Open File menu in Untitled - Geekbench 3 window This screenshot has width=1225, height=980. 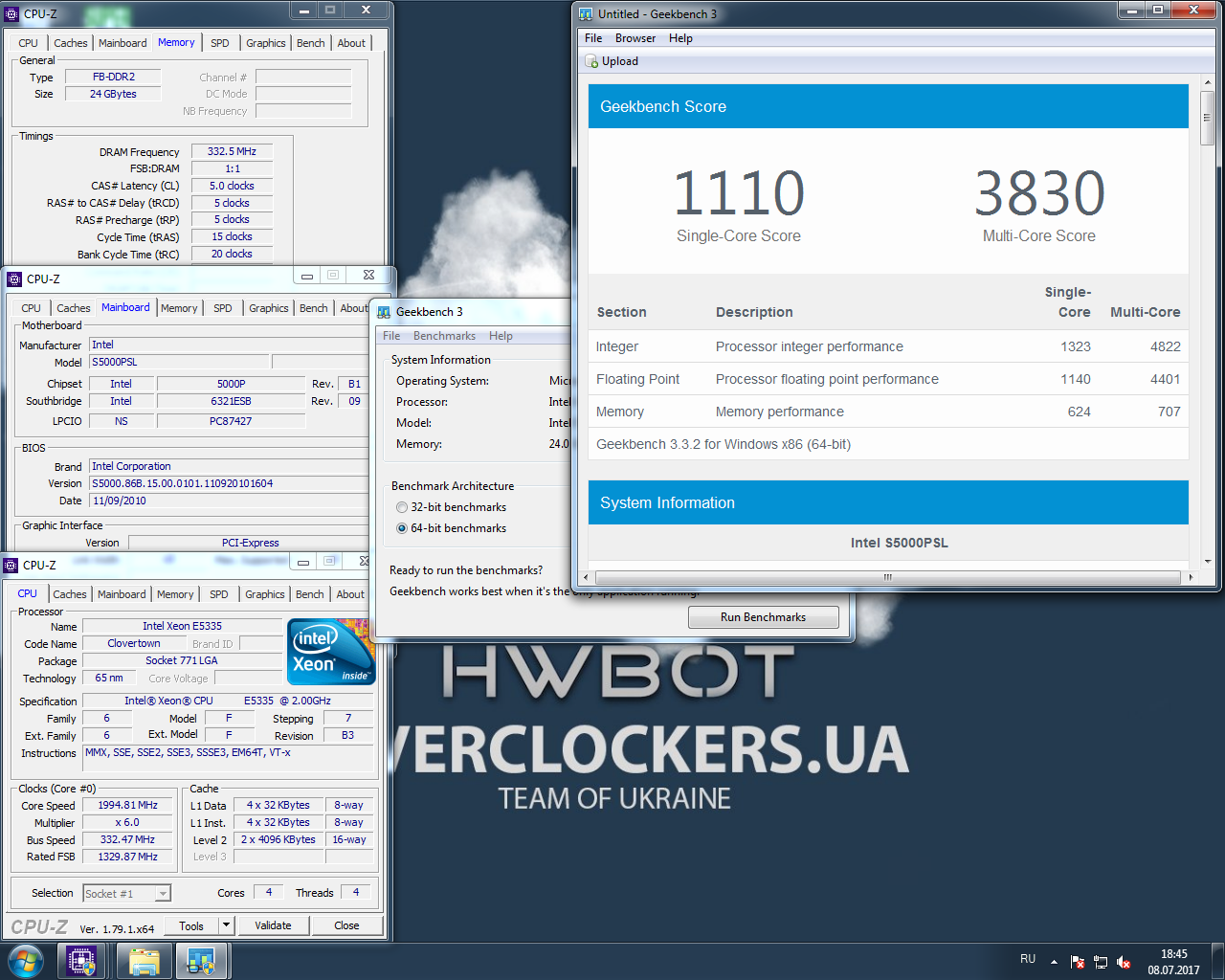point(593,38)
